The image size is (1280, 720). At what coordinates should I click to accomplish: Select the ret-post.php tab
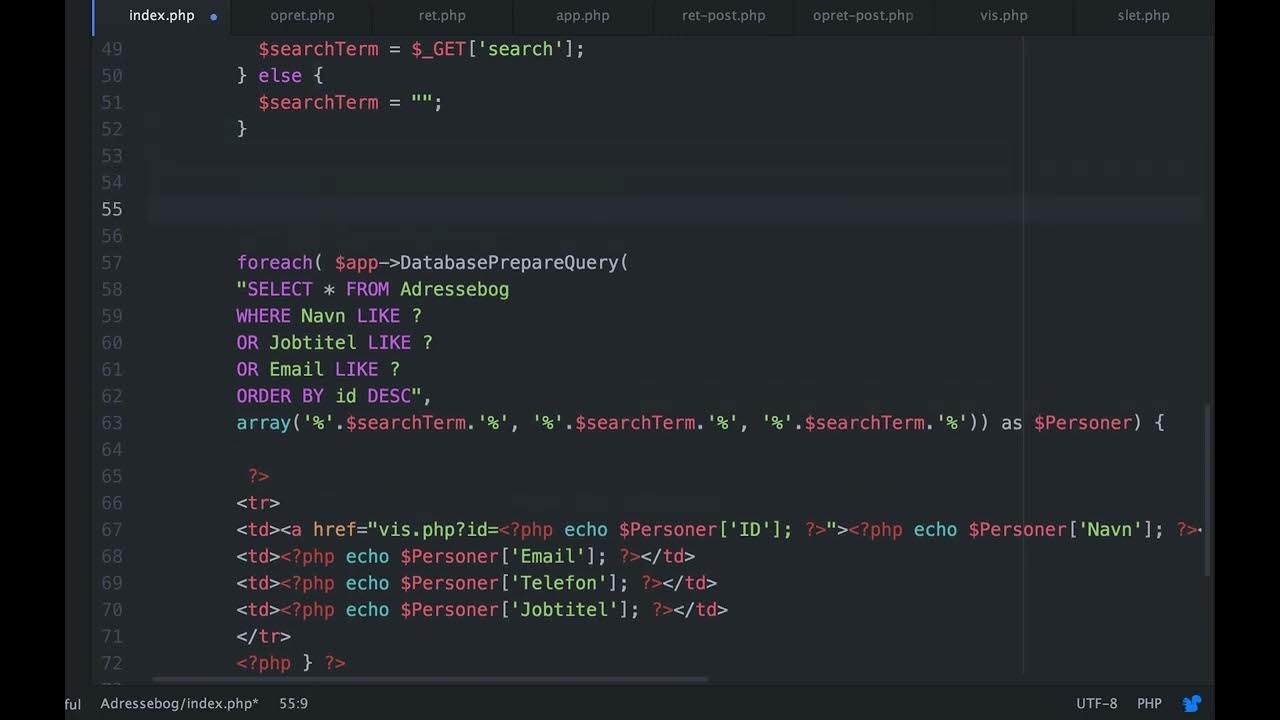coord(723,16)
